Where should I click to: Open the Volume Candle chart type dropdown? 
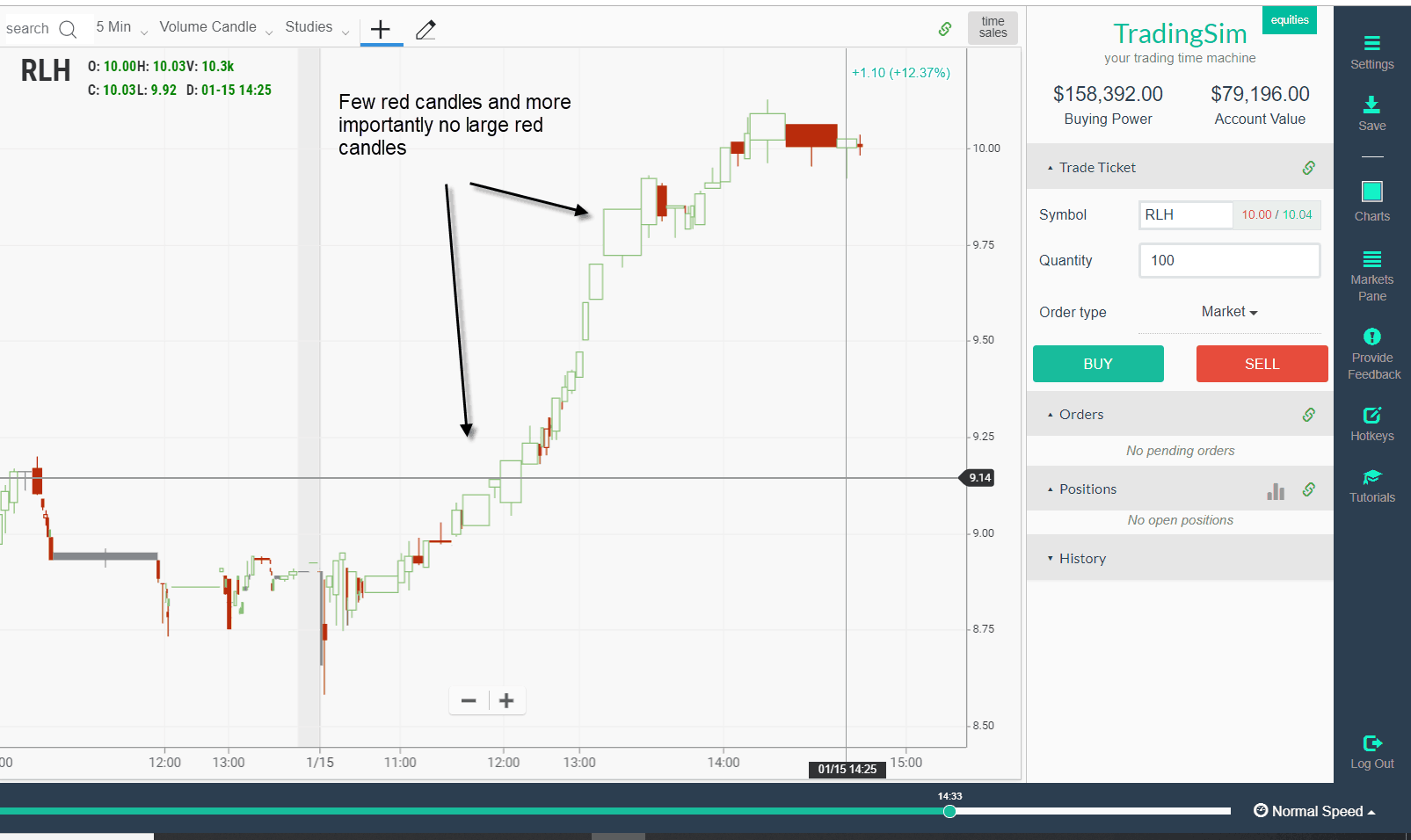tap(208, 26)
